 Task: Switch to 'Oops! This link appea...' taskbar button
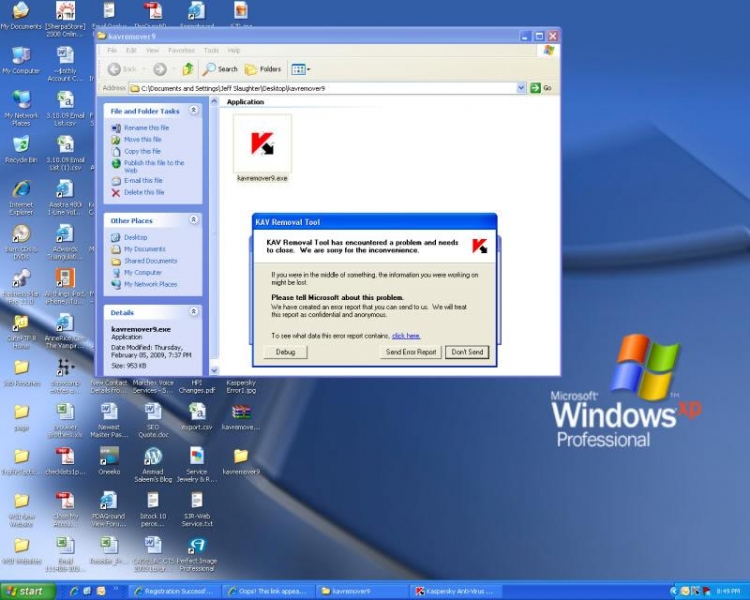tap(269, 591)
